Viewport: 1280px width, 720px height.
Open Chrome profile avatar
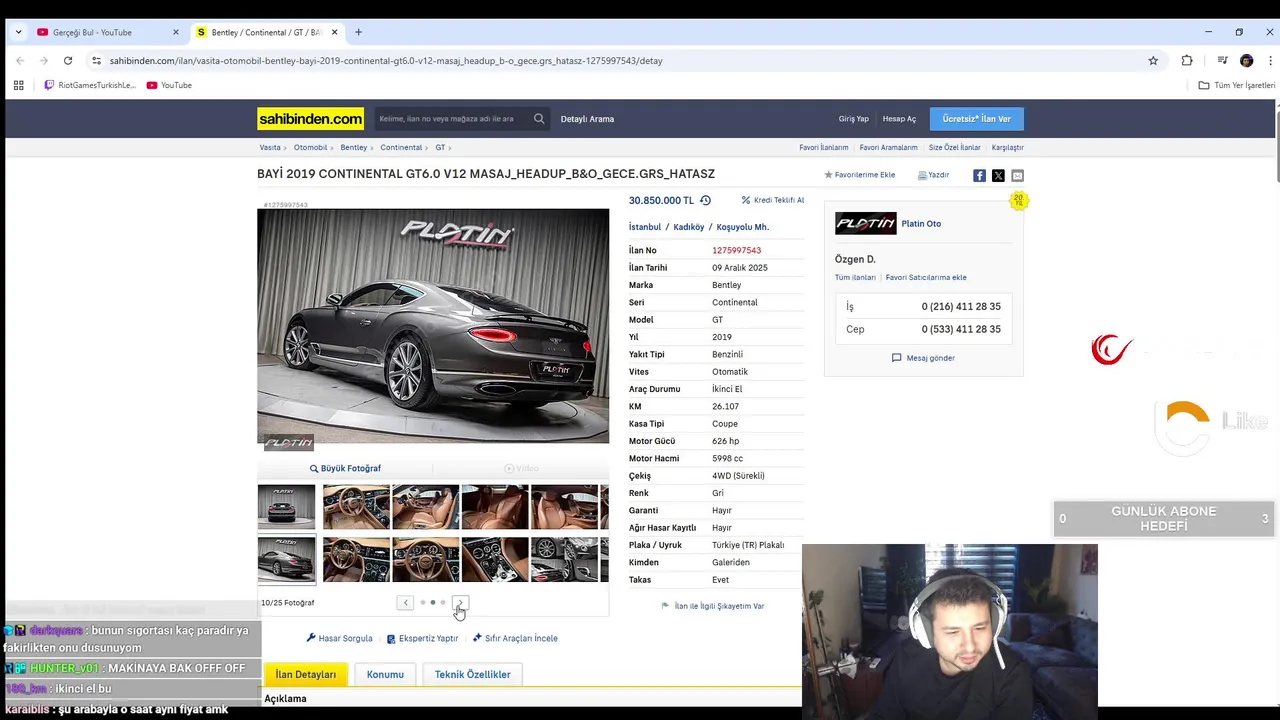(1246, 60)
